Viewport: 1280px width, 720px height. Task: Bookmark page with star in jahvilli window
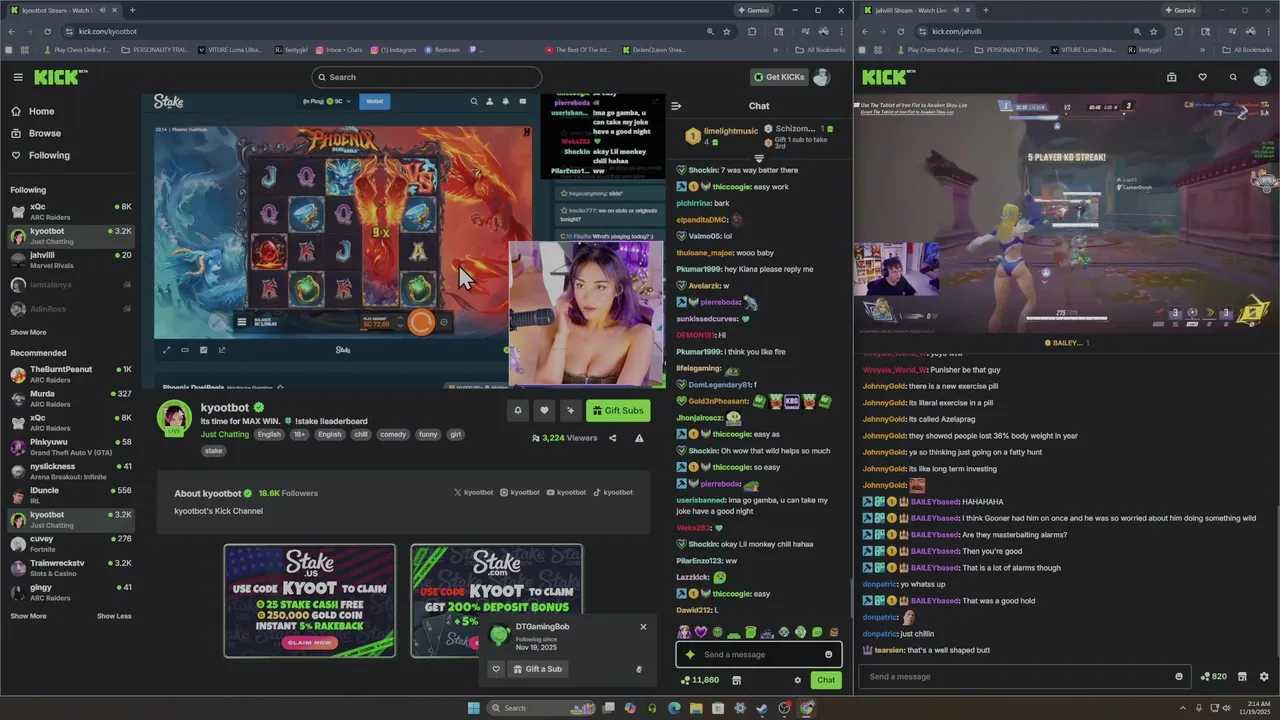1156,31
